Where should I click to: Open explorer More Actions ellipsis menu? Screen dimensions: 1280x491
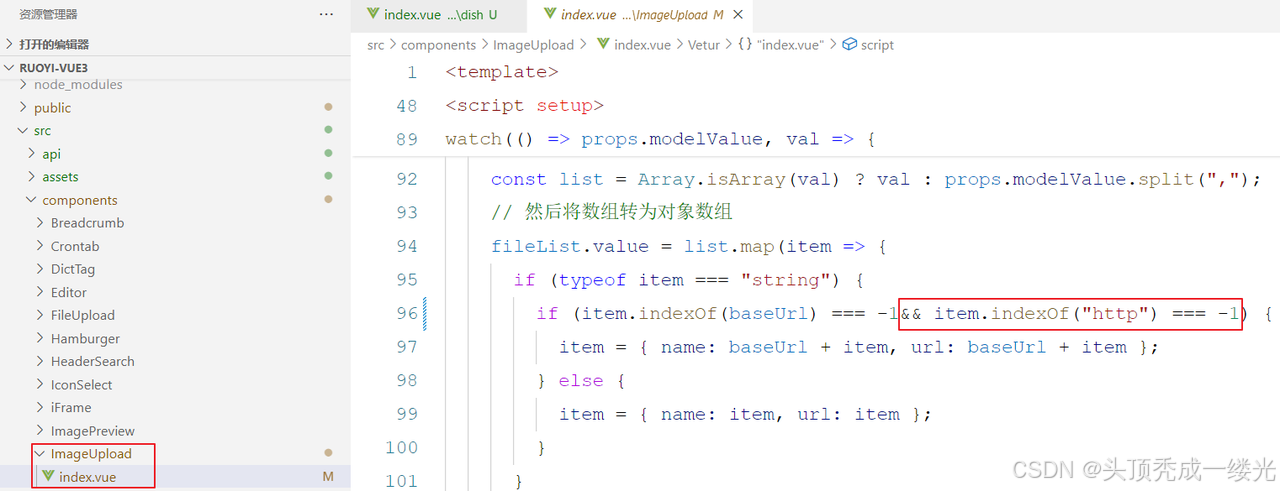pyautogui.click(x=326, y=14)
